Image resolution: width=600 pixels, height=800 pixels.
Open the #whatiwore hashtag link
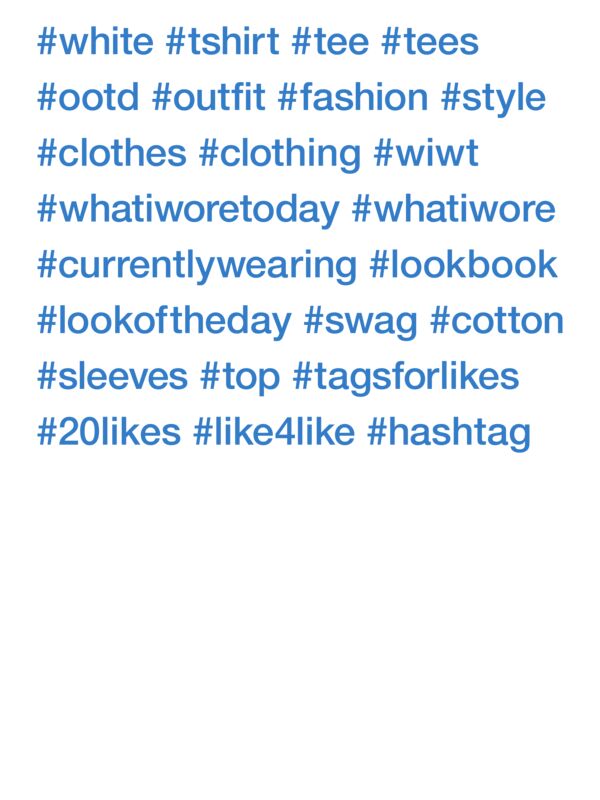click(453, 211)
